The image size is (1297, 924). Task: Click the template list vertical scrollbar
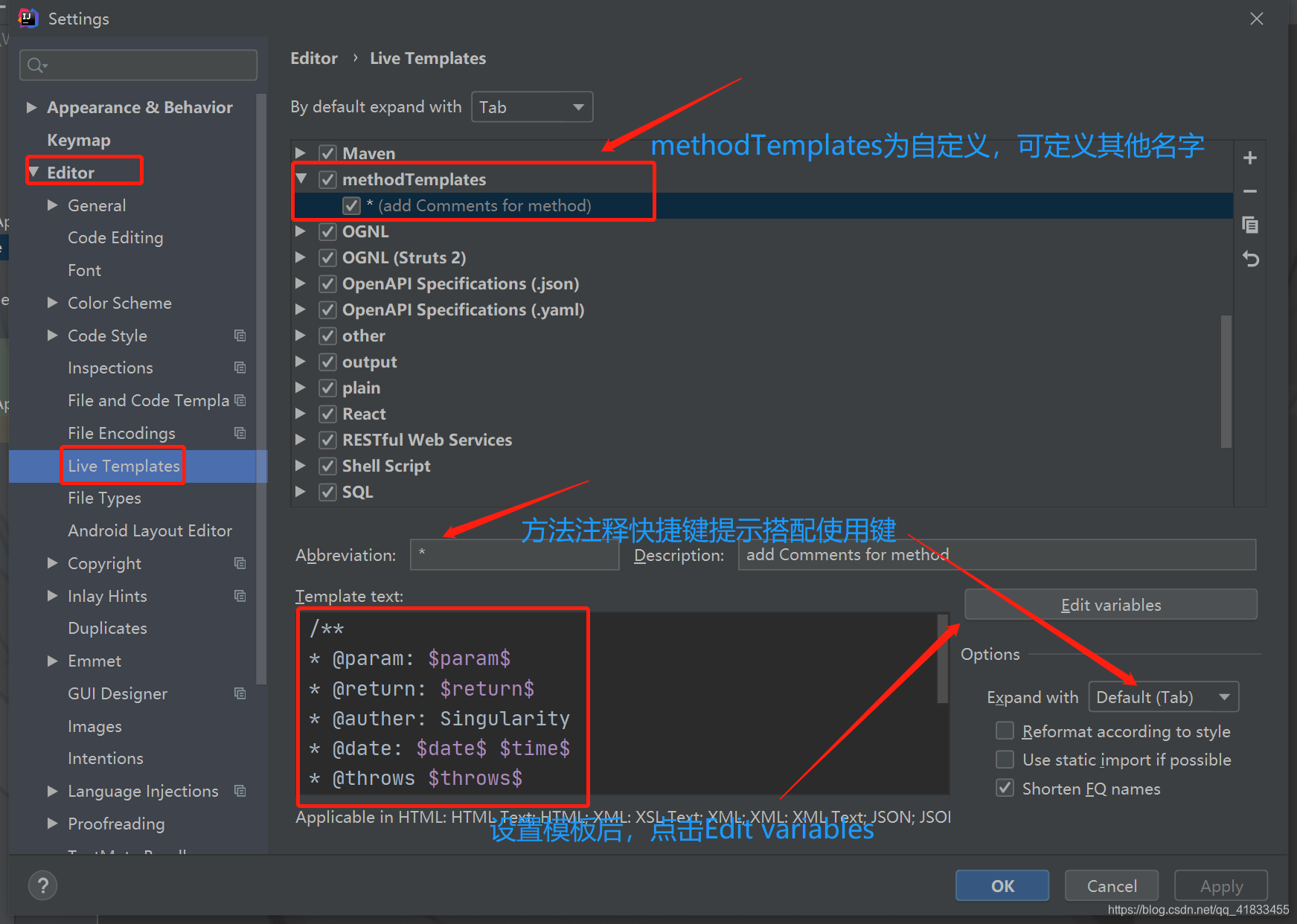pos(1226,382)
